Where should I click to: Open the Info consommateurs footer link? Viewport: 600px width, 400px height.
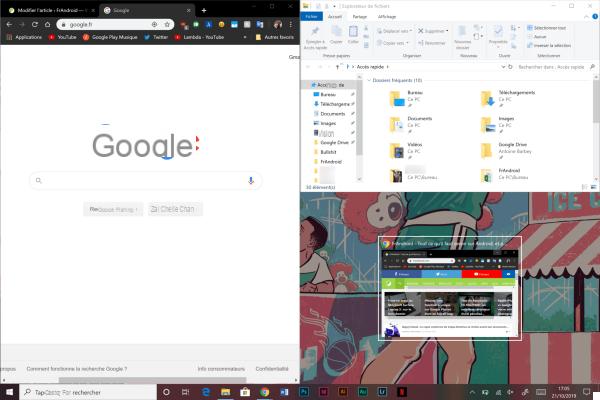221,369
